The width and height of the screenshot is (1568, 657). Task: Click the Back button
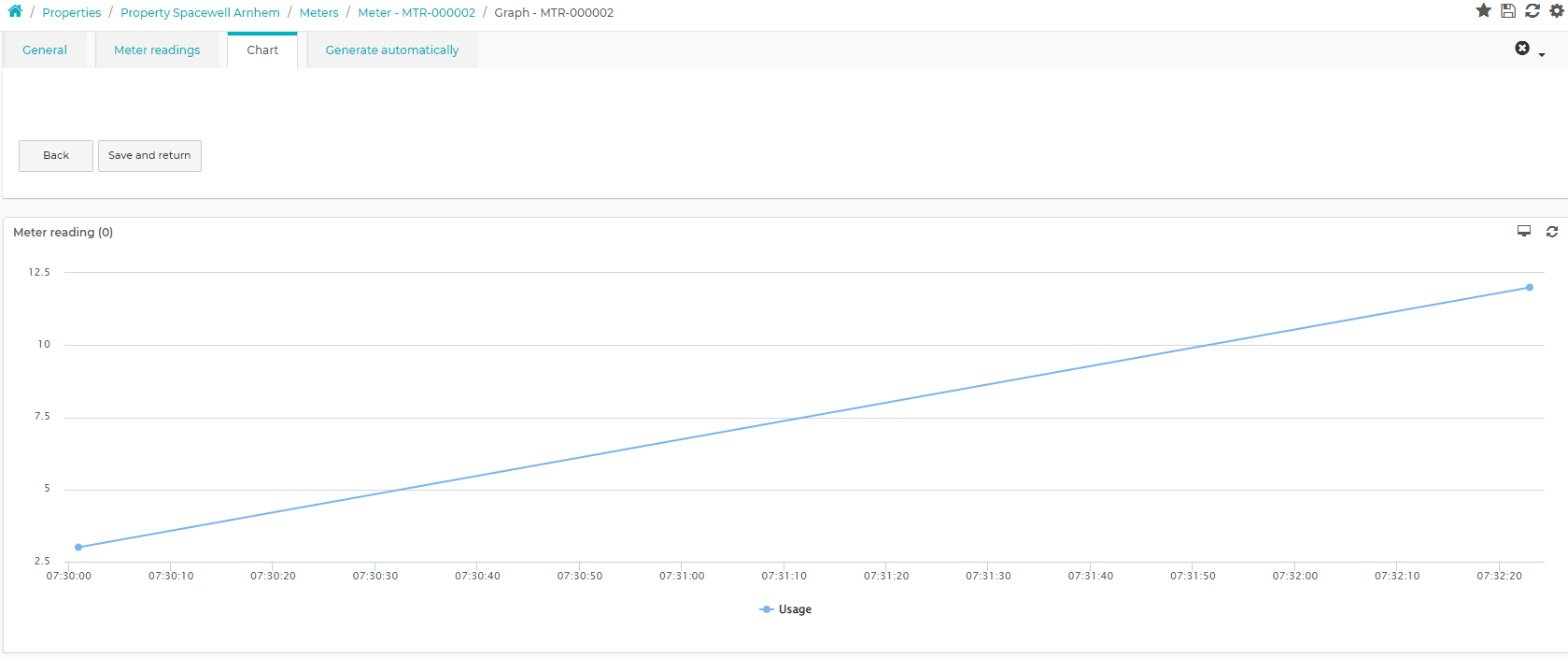(x=56, y=156)
